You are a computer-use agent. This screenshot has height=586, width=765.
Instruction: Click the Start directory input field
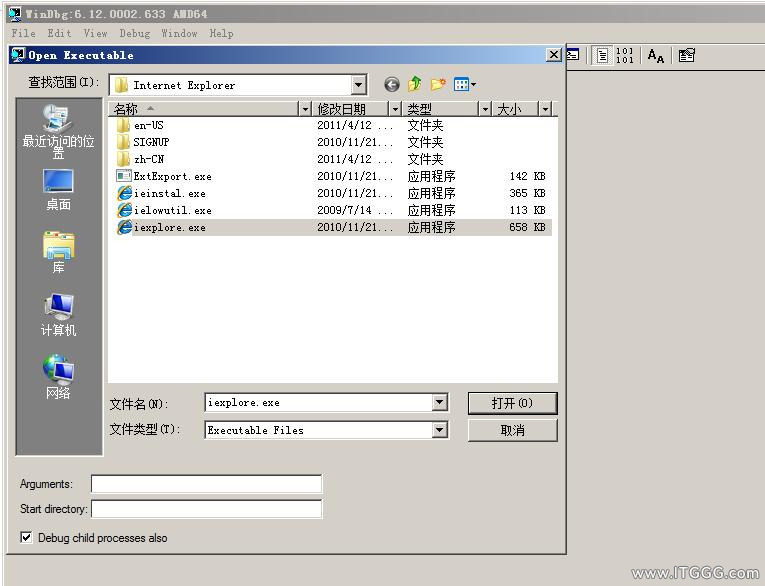[206, 509]
